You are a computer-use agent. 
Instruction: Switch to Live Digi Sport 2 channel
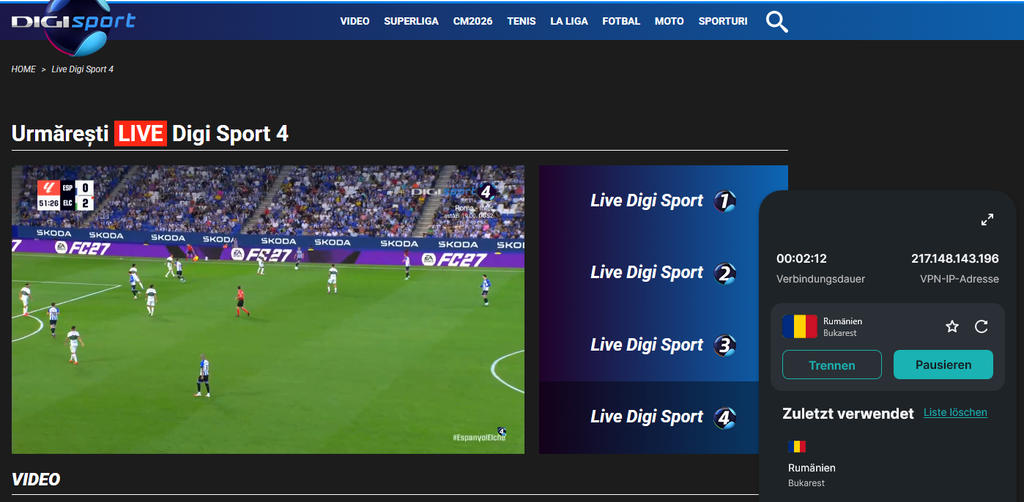point(663,273)
